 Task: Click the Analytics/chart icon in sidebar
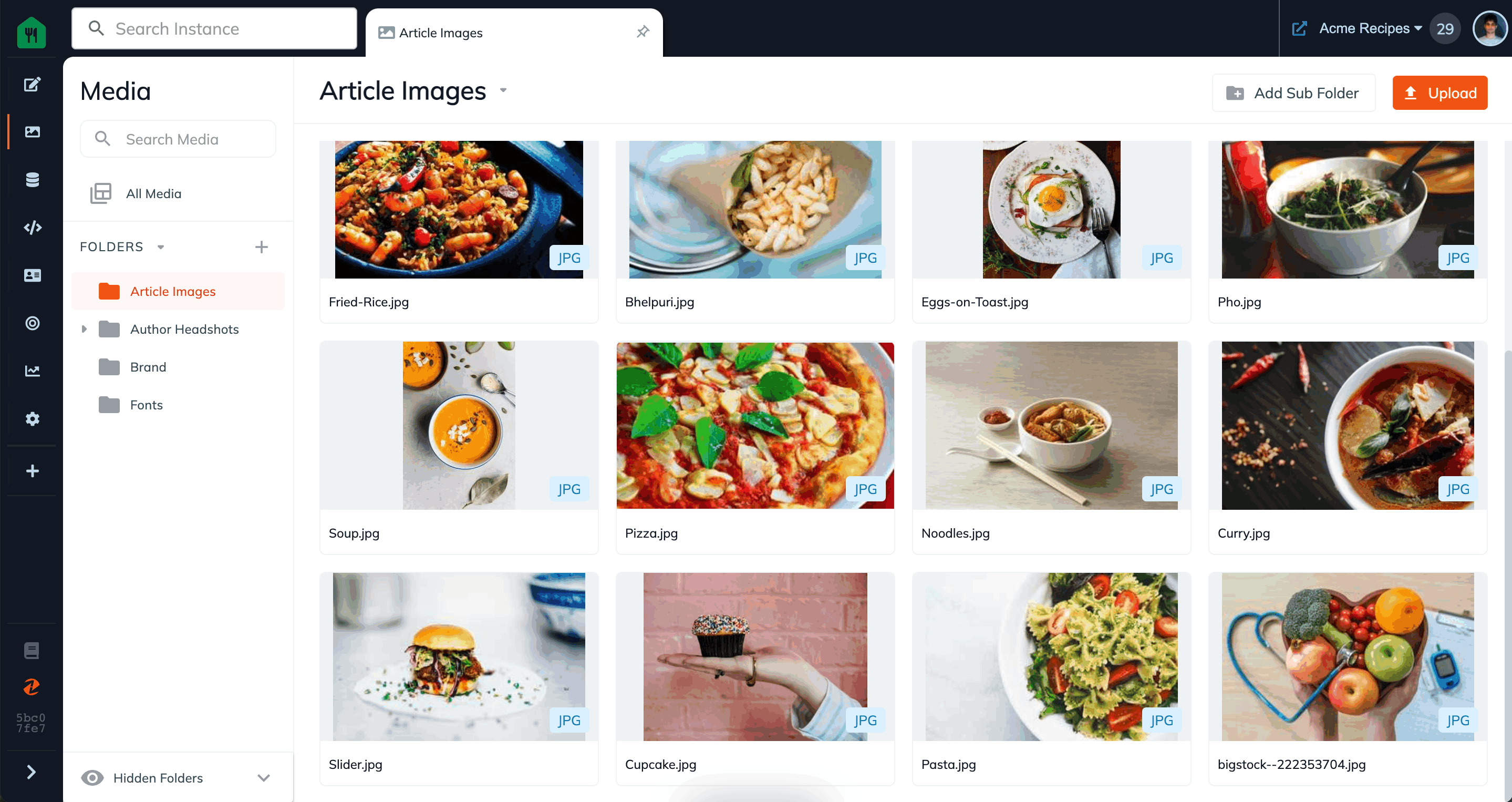click(31, 371)
